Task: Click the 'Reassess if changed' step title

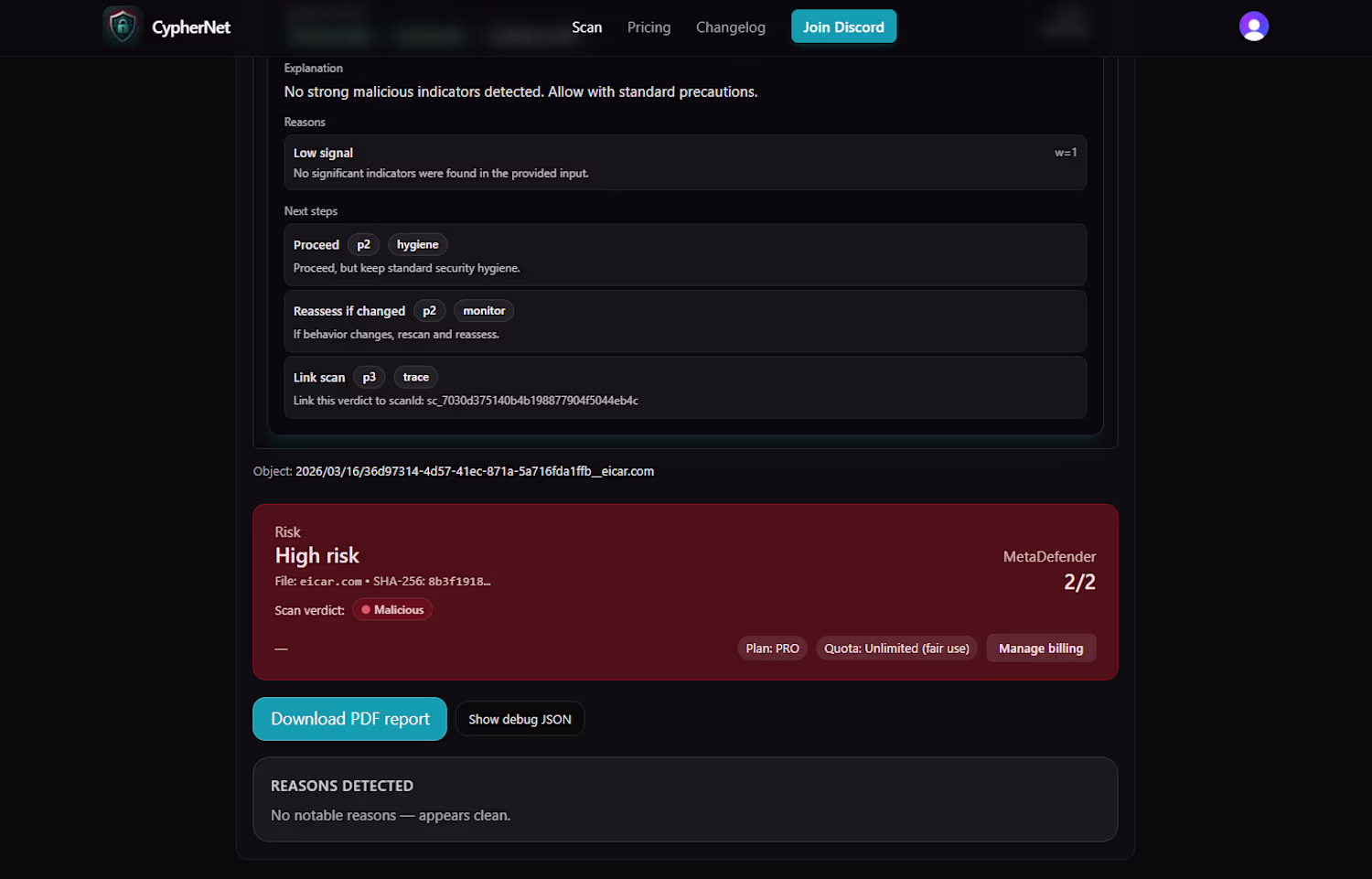Action: (x=349, y=311)
